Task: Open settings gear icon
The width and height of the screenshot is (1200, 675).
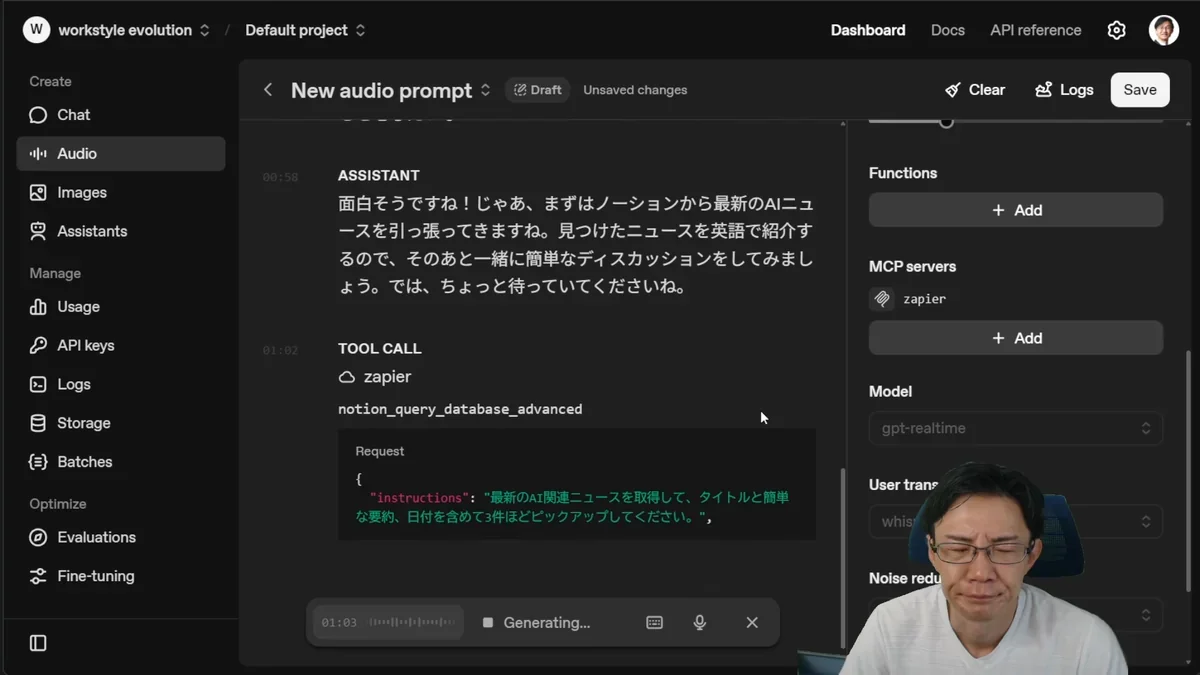Action: pyautogui.click(x=1116, y=30)
